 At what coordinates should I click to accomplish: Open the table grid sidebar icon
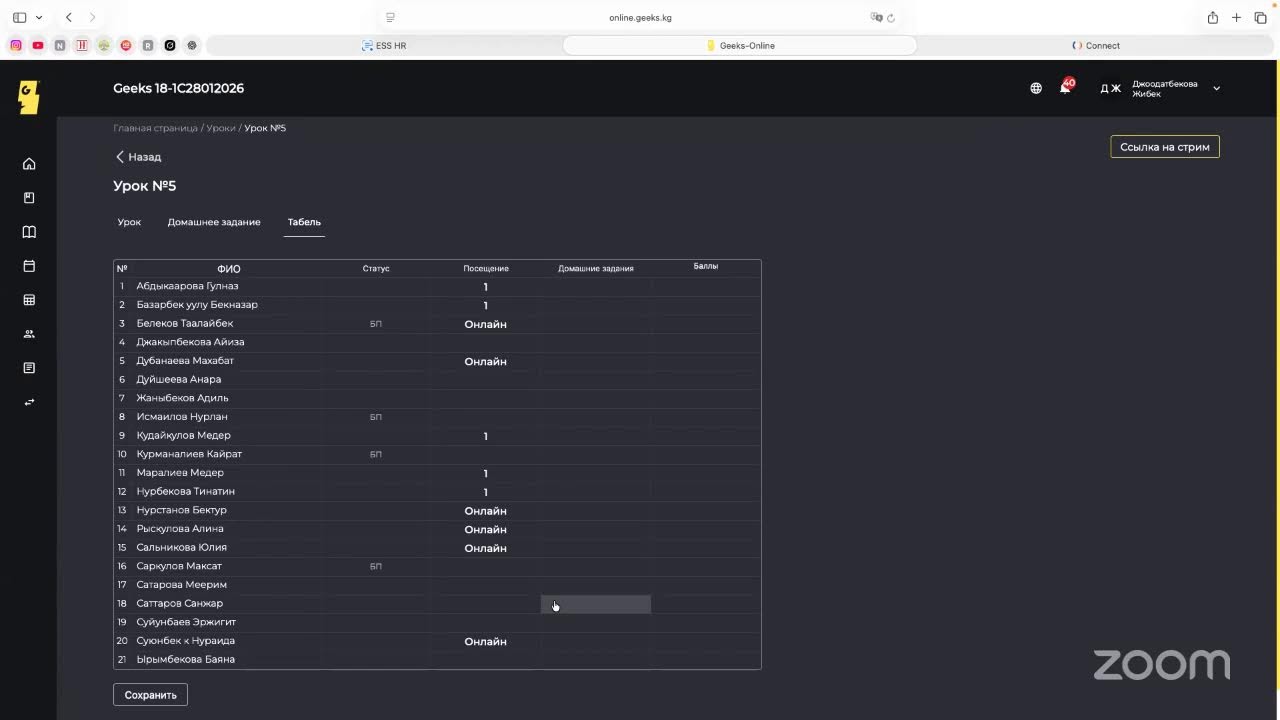29,300
